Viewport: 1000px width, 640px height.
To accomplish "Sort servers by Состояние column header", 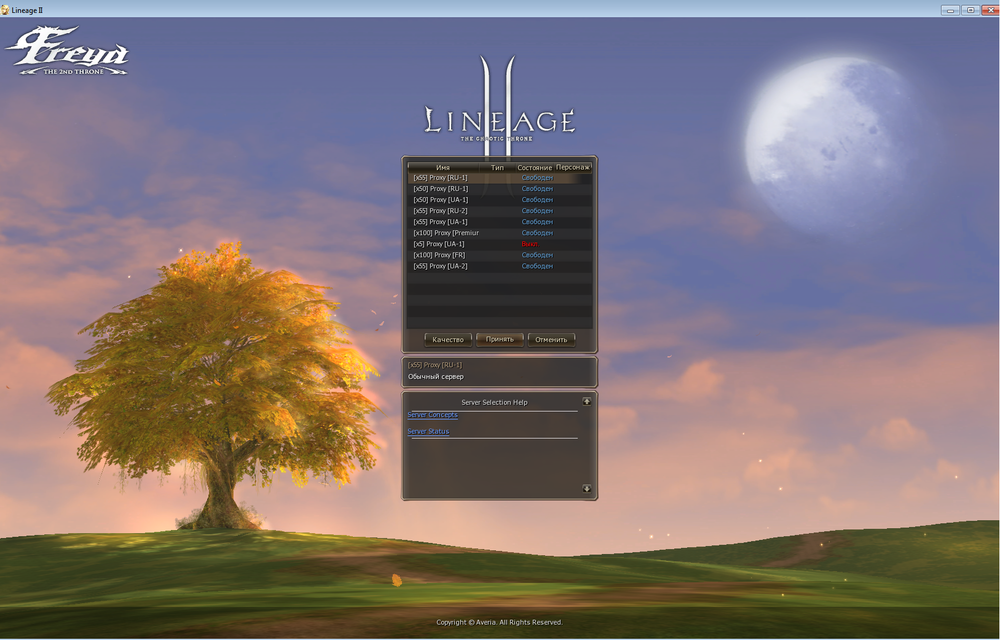I will (535, 167).
